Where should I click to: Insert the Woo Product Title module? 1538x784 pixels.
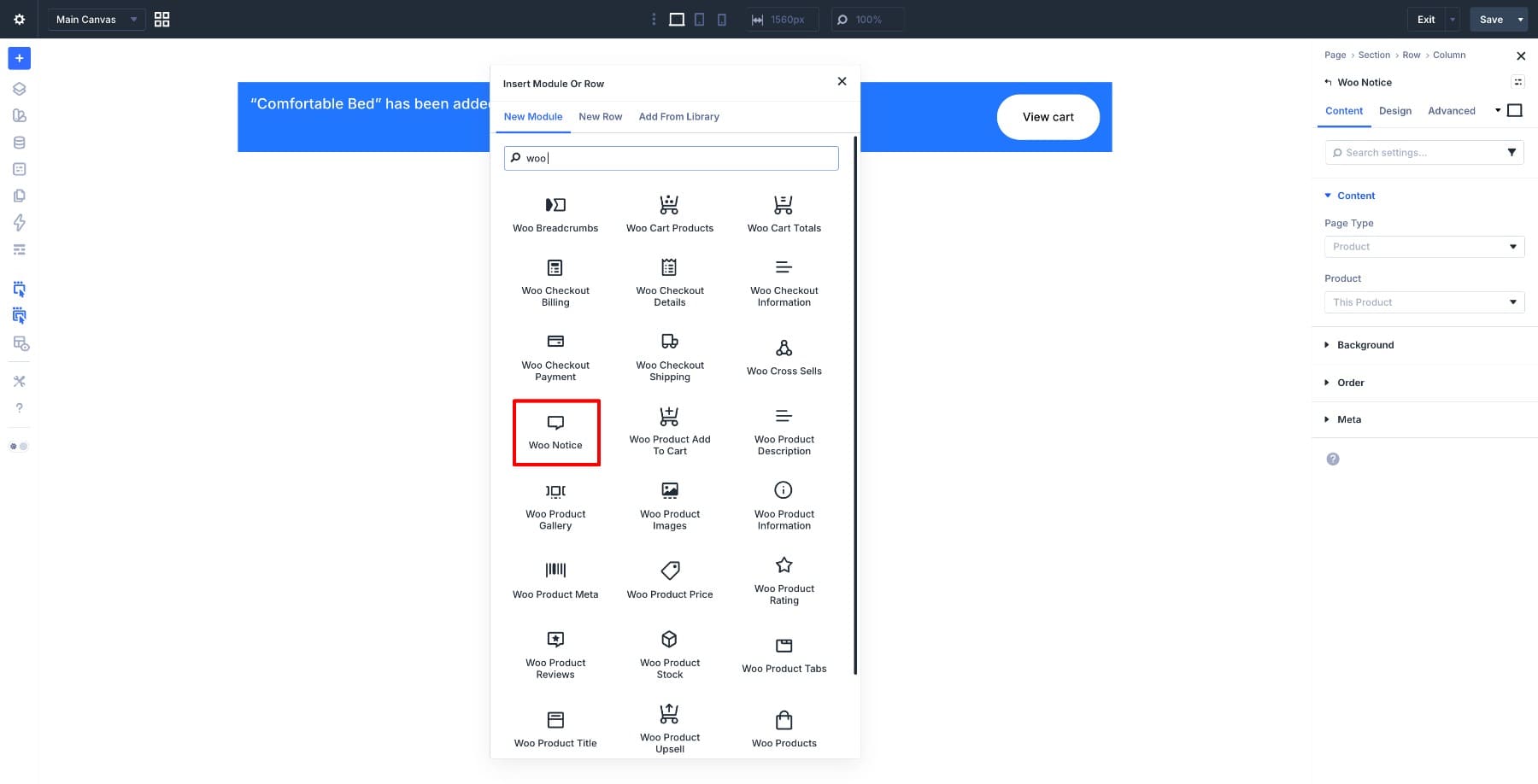pyautogui.click(x=555, y=729)
